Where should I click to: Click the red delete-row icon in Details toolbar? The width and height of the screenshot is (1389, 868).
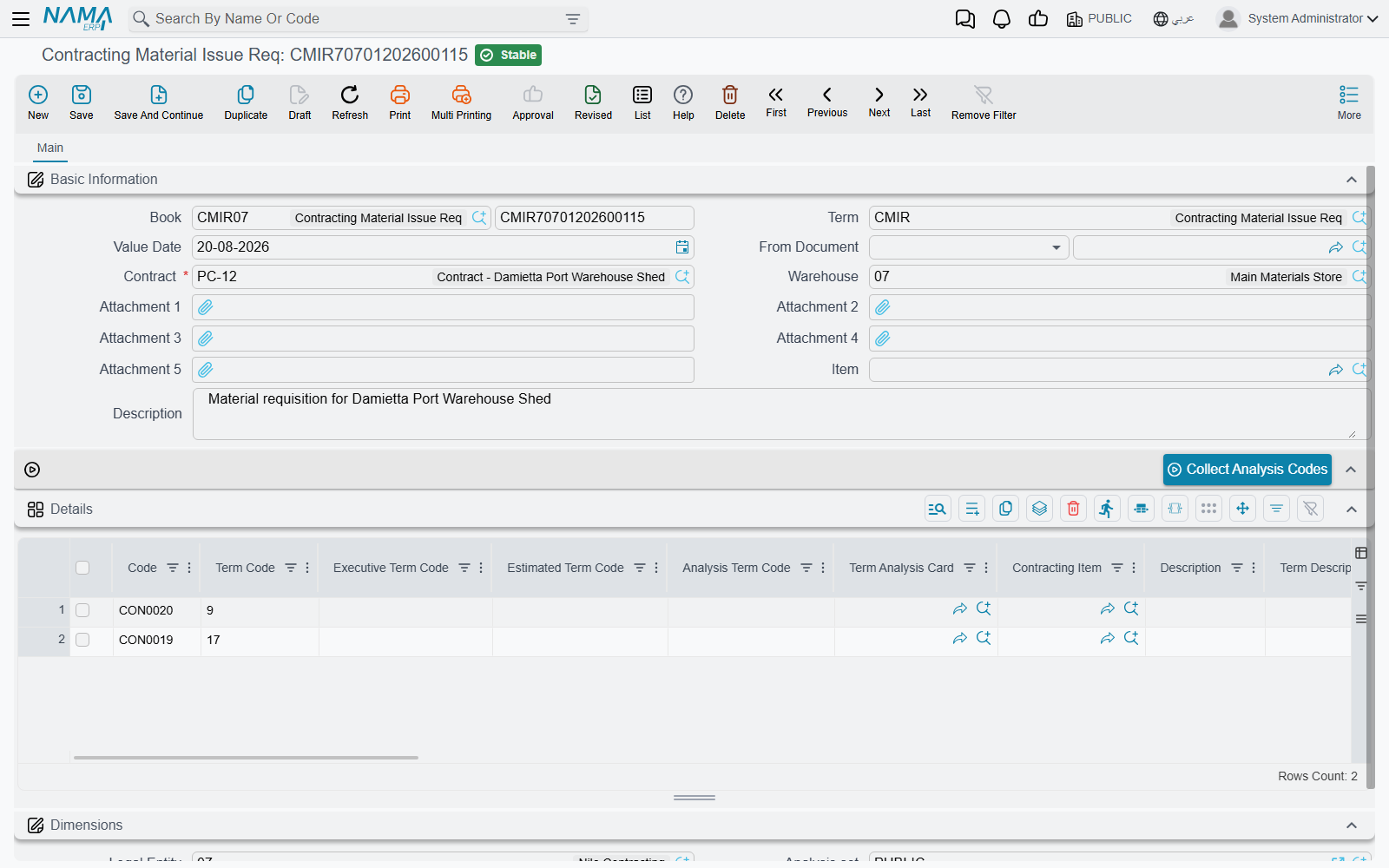pos(1074,509)
